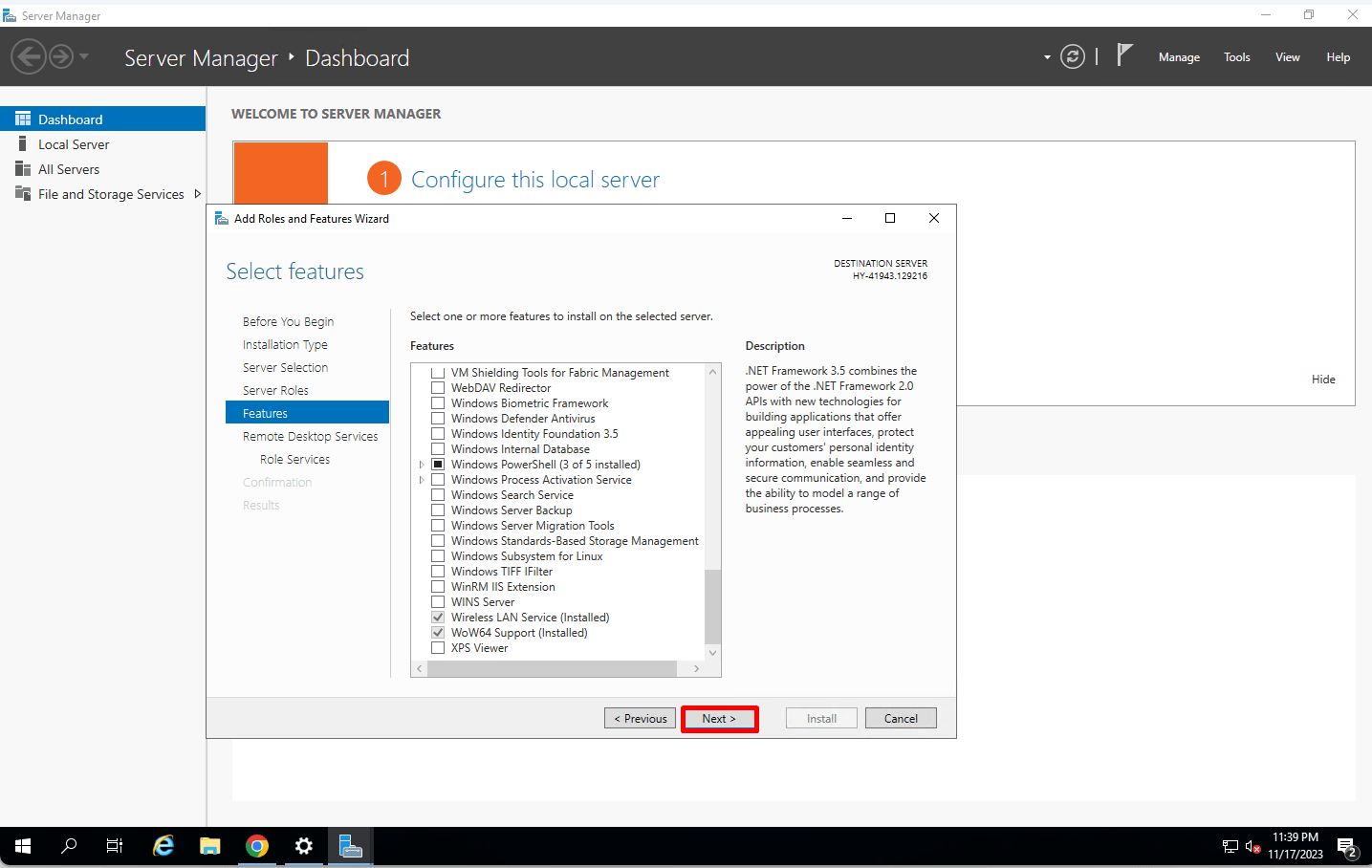Expand the Windows PowerShell feature group
The width and height of the screenshot is (1372, 868).
click(x=422, y=464)
